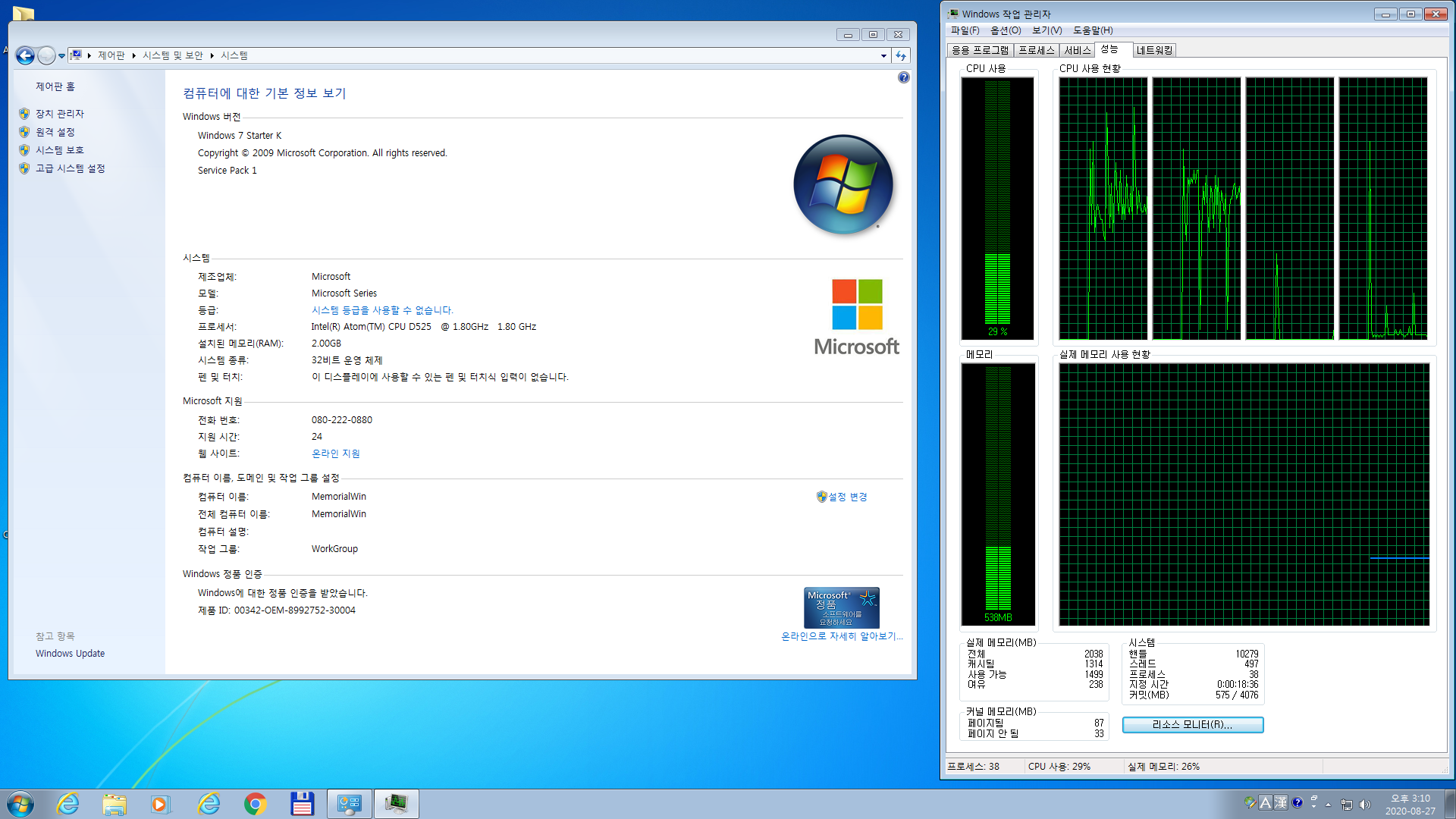Viewport: 1456px width, 819px height.
Task: Click the CPU 사용 29% meter
Action: [997, 208]
